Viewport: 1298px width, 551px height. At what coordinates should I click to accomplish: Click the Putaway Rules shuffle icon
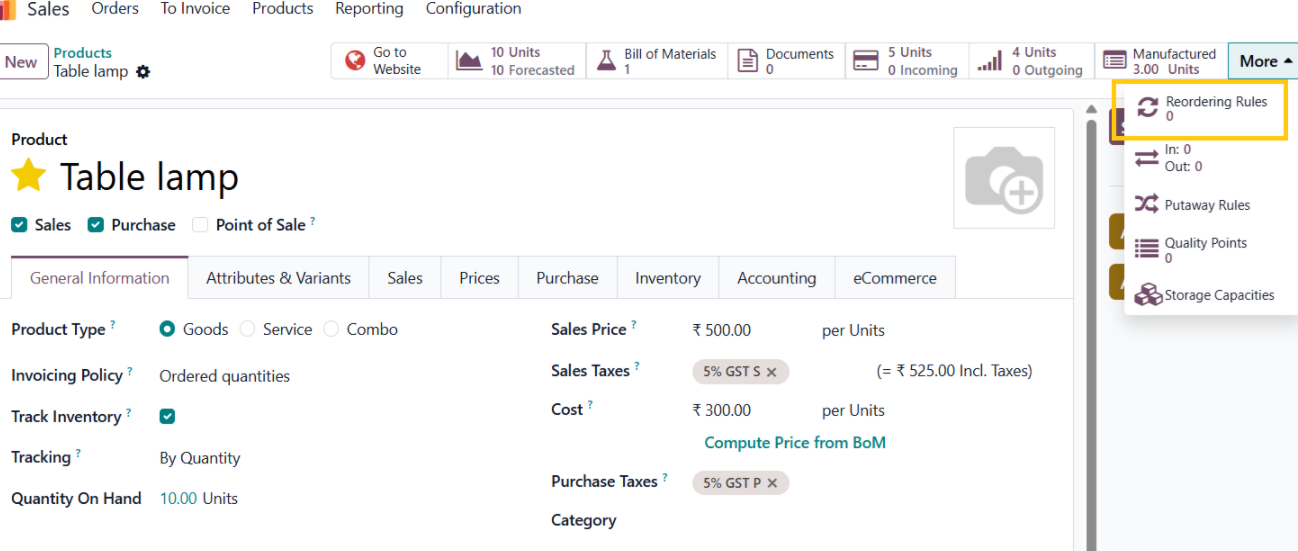(x=1147, y=205)
